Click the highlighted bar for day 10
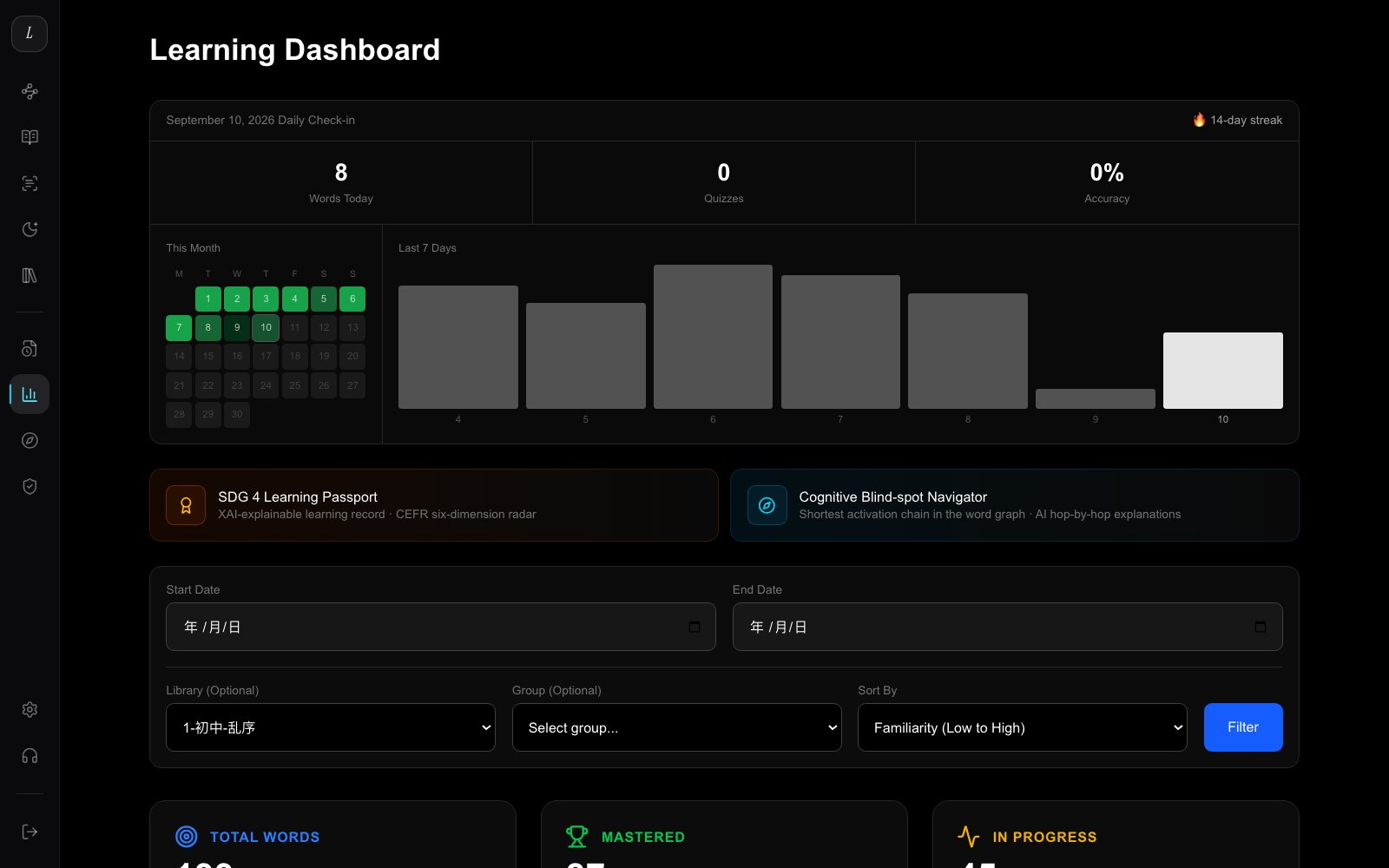 [1223, 371]
